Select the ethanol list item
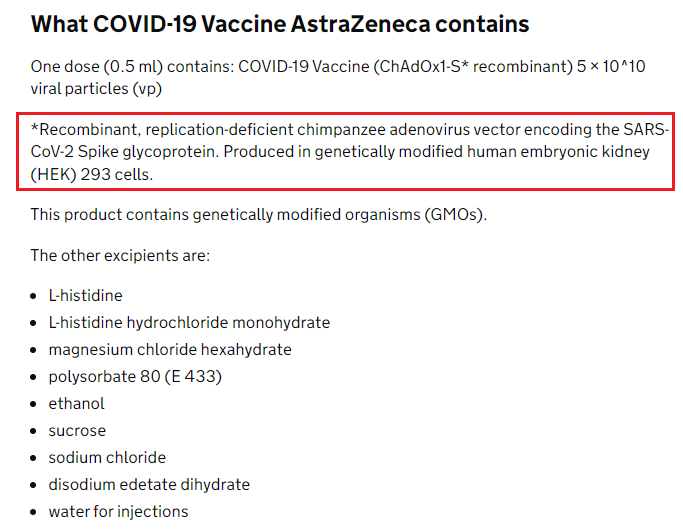 [x=76, y=404]
